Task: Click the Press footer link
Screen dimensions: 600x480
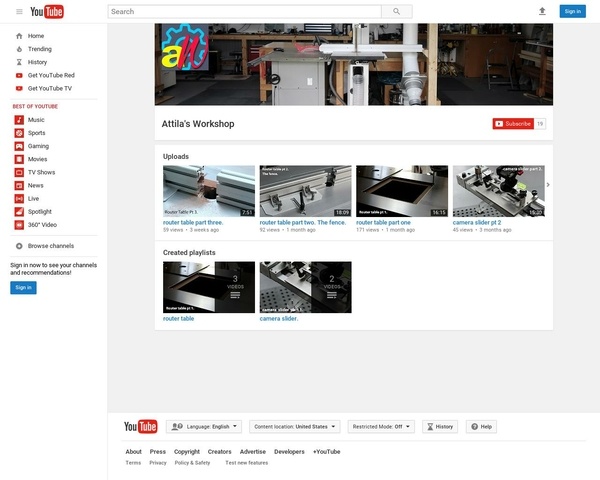Action: [158, 452]
